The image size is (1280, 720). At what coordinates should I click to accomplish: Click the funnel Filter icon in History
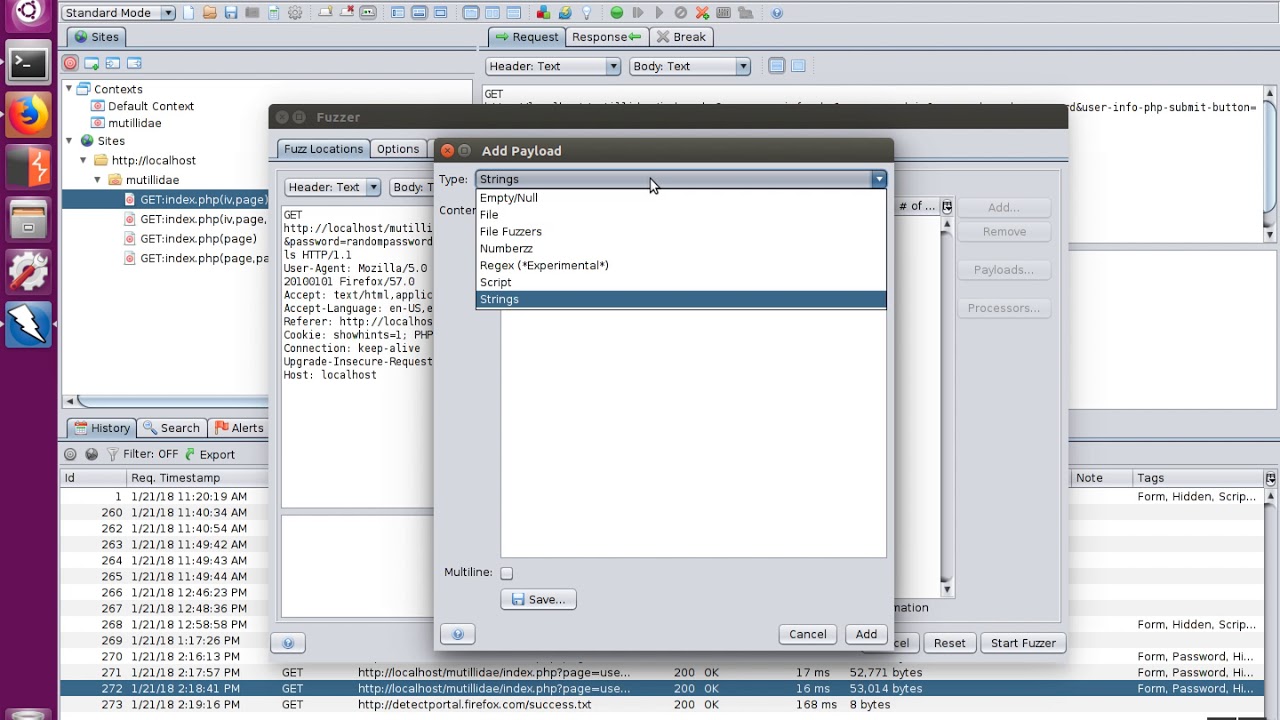(x=113, y=454)
